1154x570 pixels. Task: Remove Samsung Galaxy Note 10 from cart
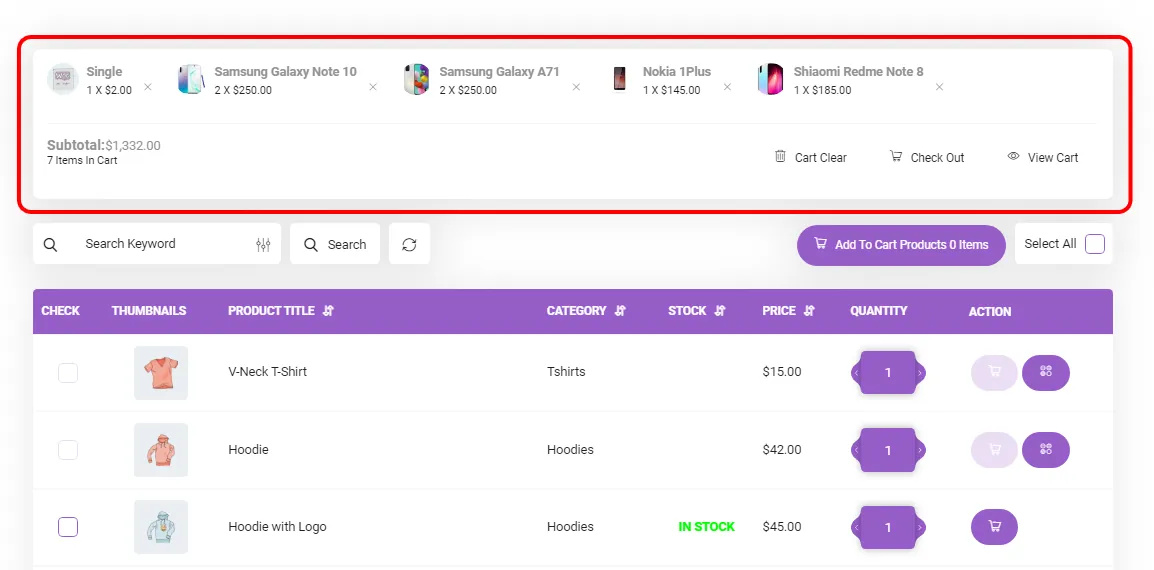(372, 87)
